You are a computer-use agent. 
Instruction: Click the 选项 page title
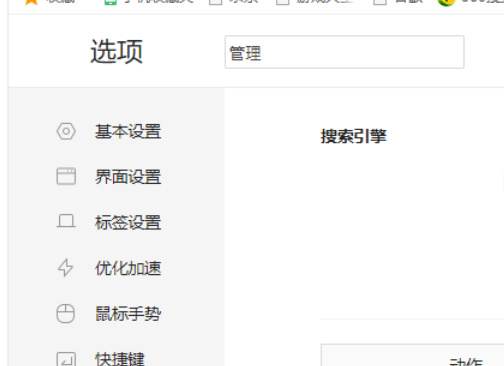(x=116, y=51)
